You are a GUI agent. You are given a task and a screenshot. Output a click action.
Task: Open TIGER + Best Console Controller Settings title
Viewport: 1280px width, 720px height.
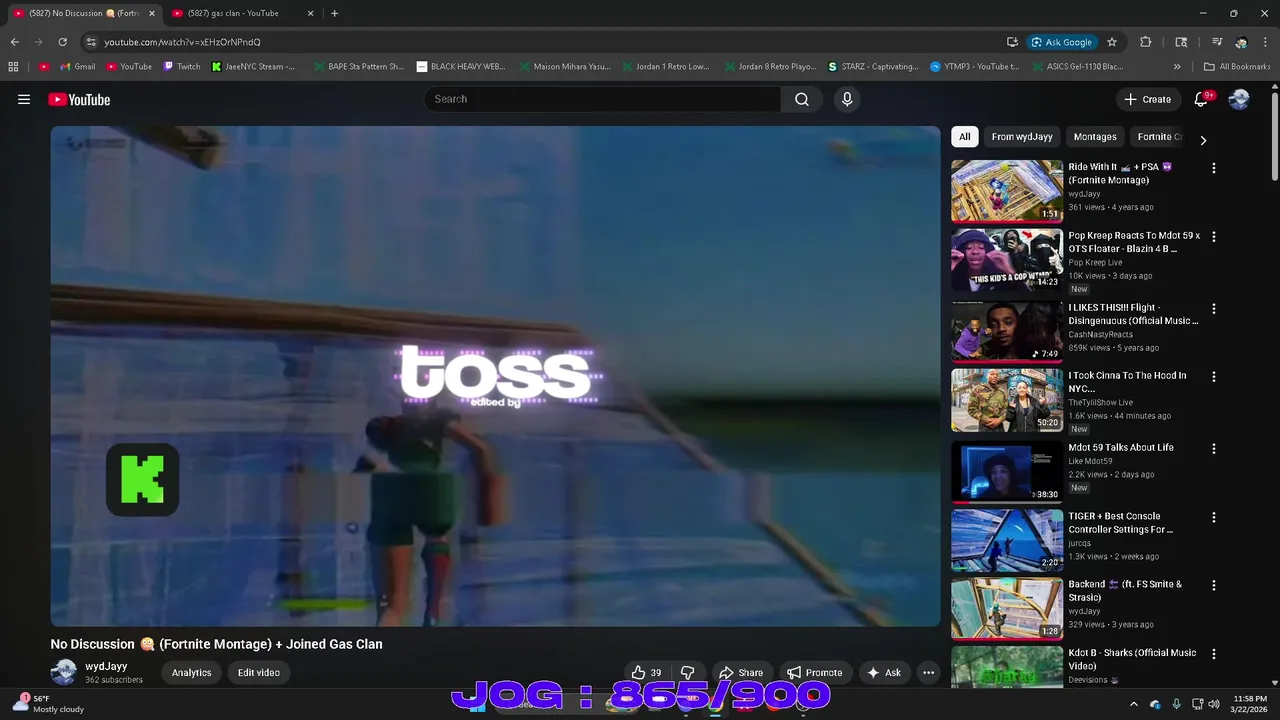tap(1120, 523)
